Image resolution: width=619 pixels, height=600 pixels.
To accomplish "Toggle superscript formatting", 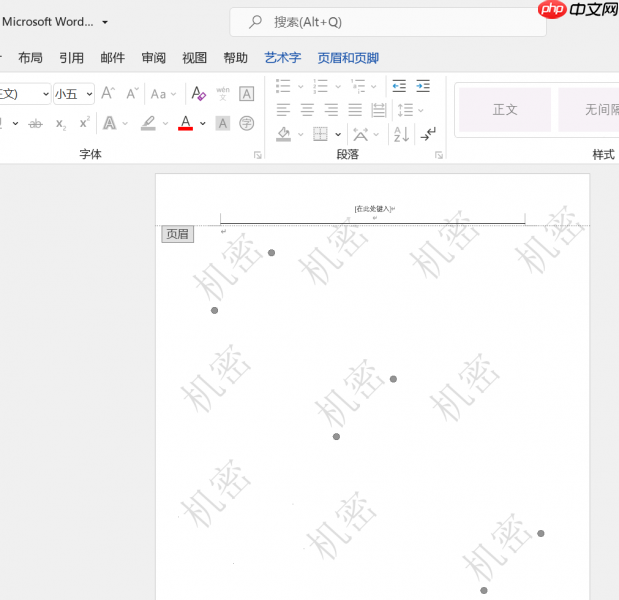I will coord(84,123).
